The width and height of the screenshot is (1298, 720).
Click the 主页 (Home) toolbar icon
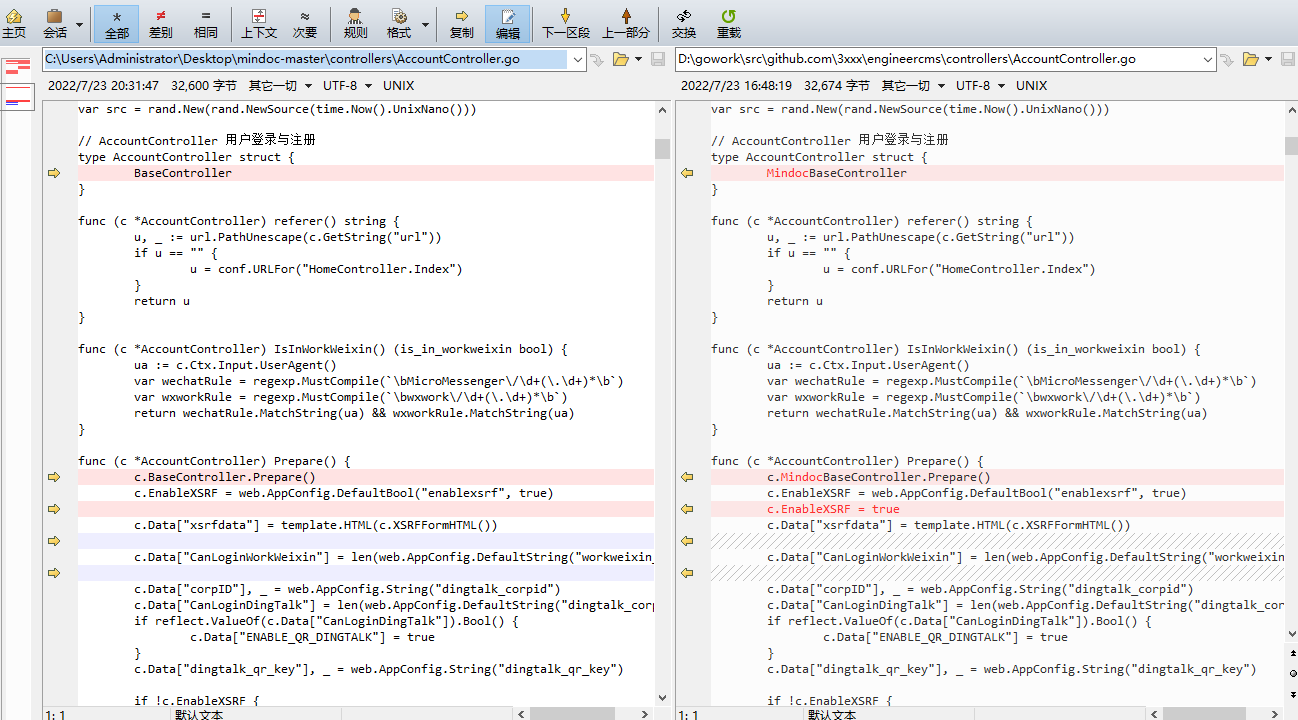tap(14, 23)
